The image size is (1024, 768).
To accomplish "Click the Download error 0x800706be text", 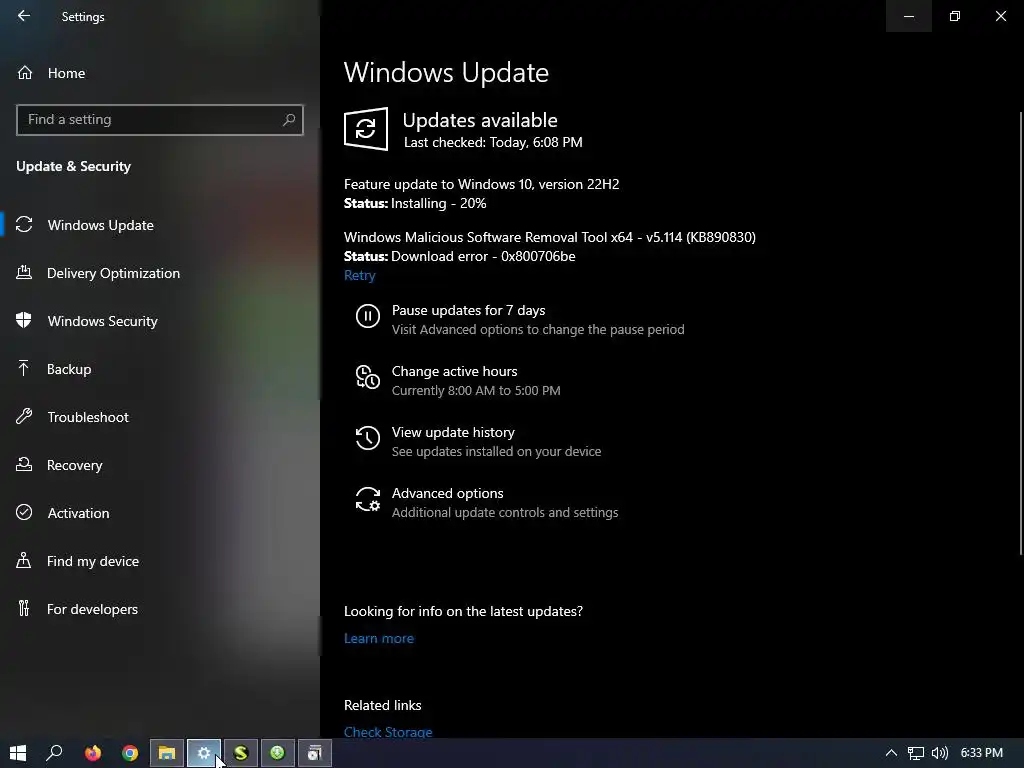I will tap(460, 256).
